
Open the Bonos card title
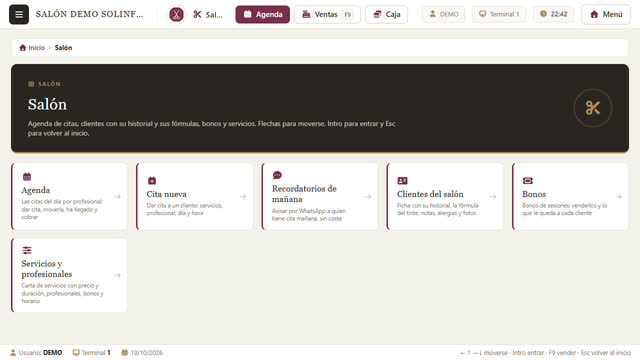click(x=534, y=194)
